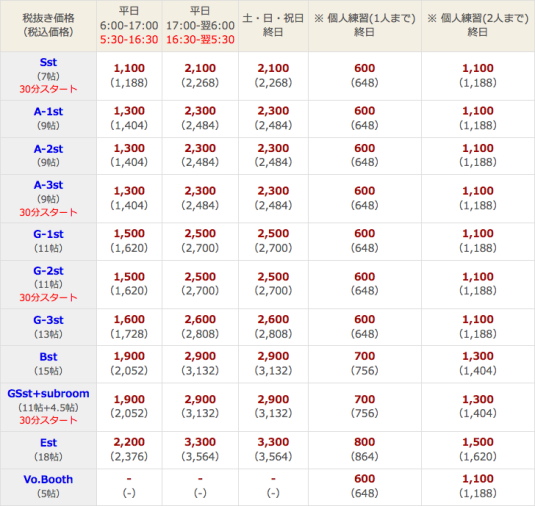Click the 個人練習(1人まで) column header

click(x=365, y=26)
